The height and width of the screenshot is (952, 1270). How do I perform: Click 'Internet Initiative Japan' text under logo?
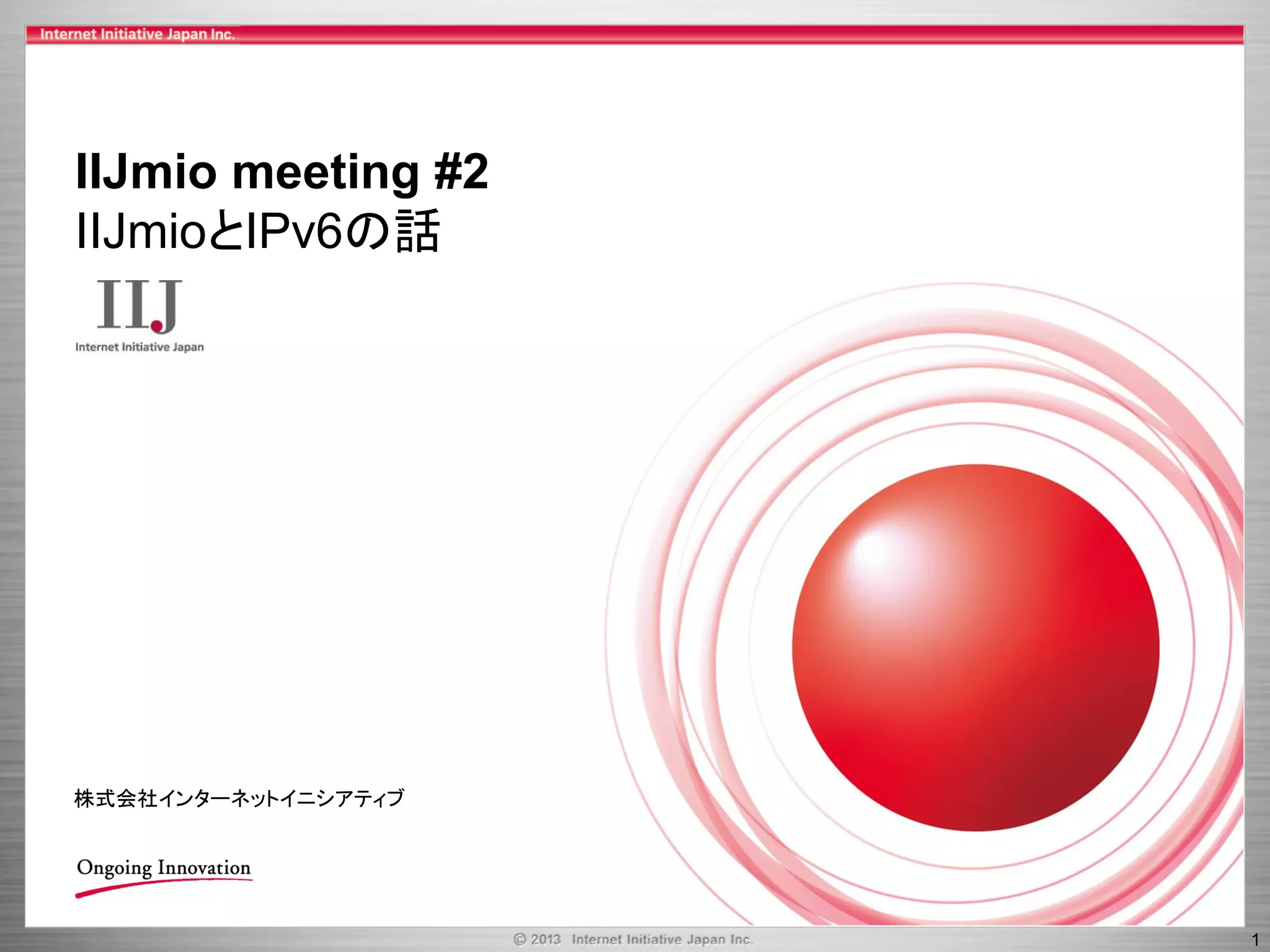click(140, 347)
